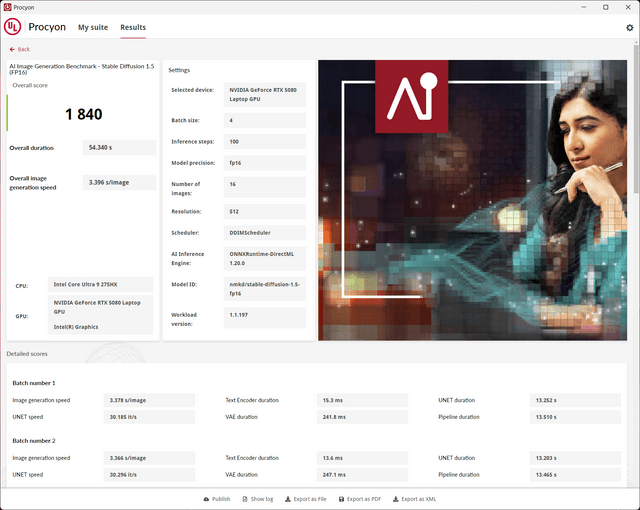Click batch 1 UNET duration 13.252 s
Image resolution: width=640 pixels, height=510 pixels.
click(x=575, y=400)
